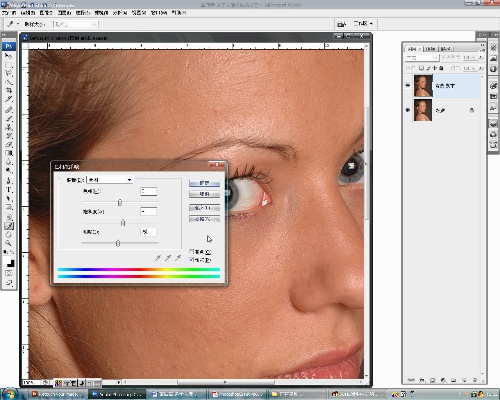Toggle lock all in Layers panel
The image size is (500, 400).
441,68
